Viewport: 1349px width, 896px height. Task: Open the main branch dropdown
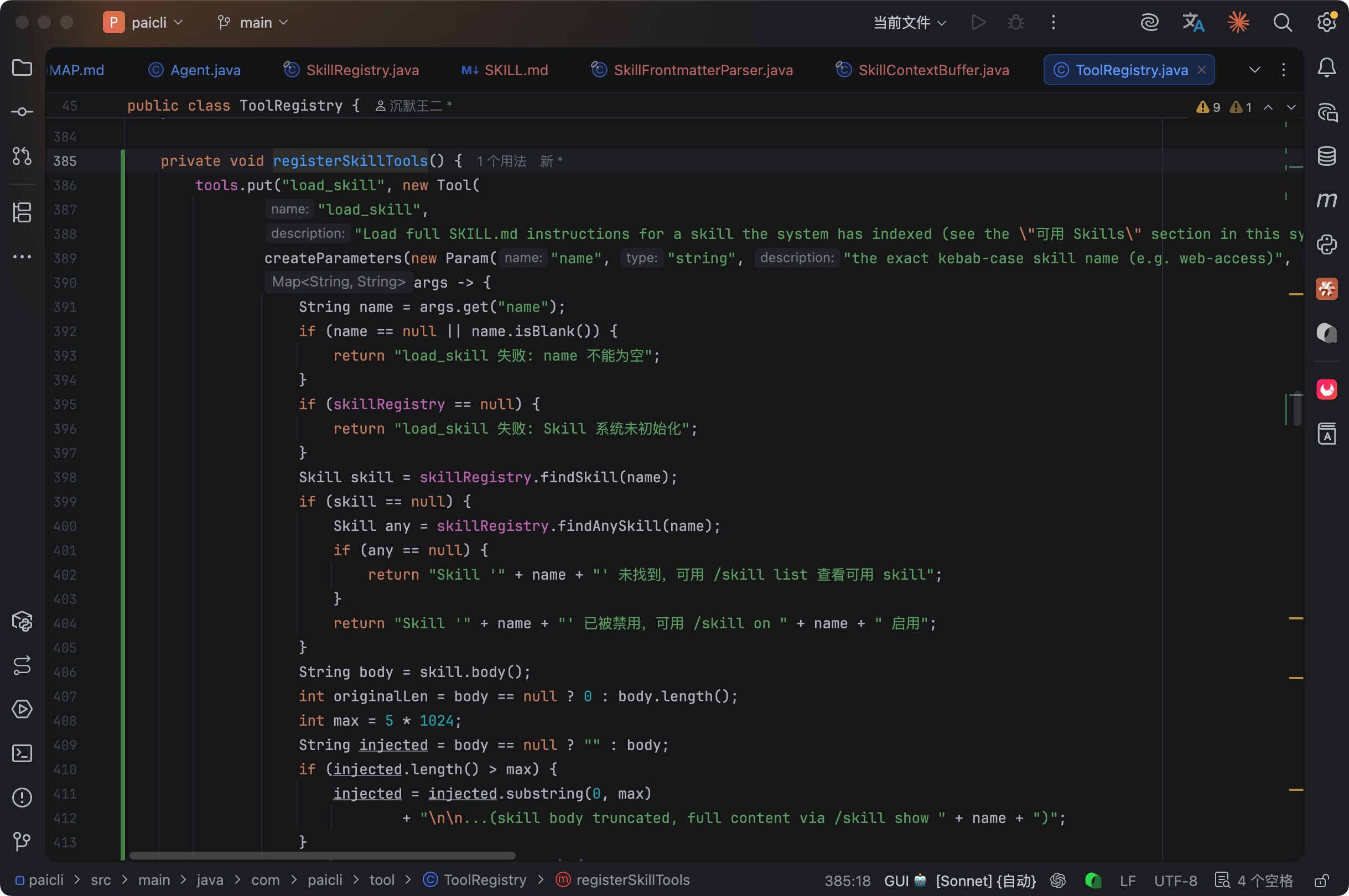(x=252, y=22)
